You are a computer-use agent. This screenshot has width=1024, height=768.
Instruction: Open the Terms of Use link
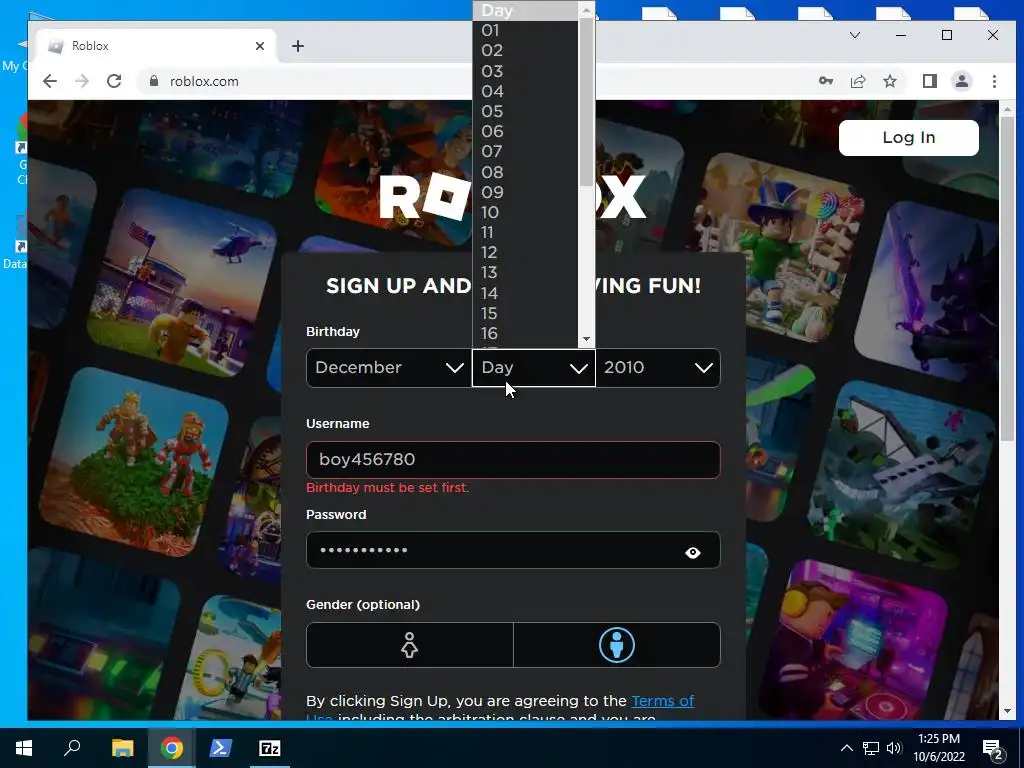coord(662,701)
